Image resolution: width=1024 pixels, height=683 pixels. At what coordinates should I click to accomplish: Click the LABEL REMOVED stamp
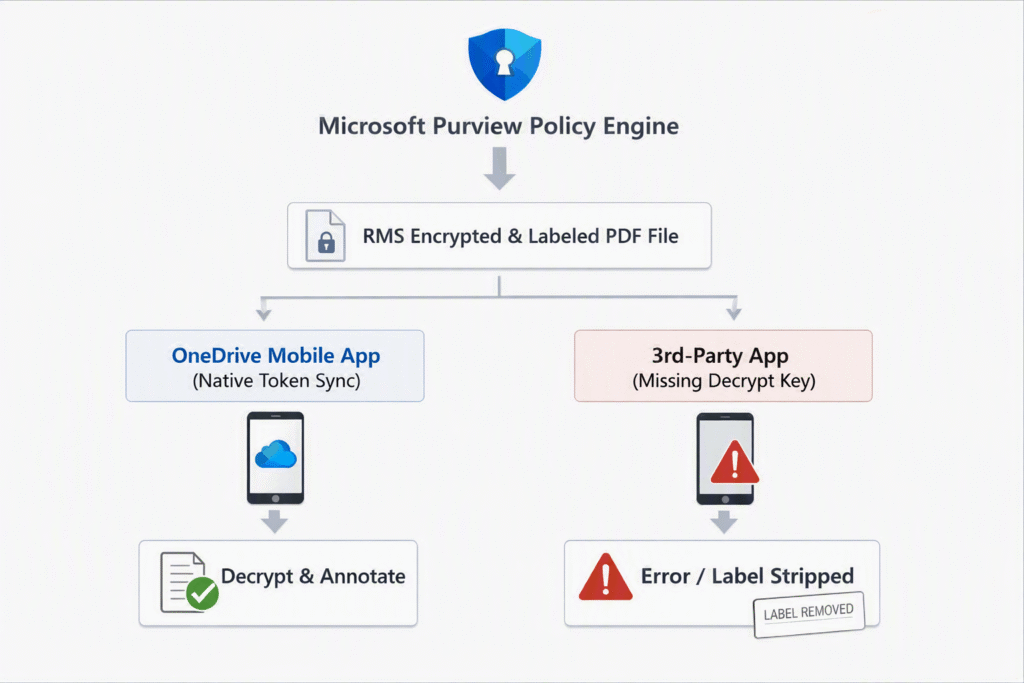(809, 614)
